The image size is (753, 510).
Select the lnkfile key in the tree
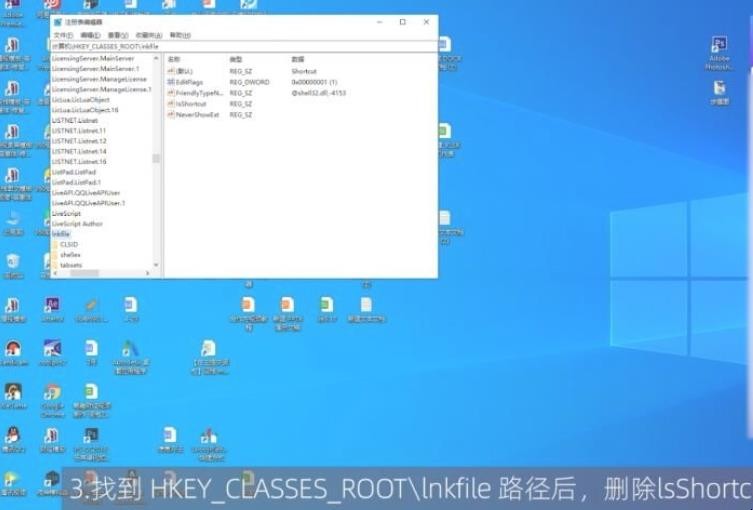pyautogui.click(x=61, y=234)
